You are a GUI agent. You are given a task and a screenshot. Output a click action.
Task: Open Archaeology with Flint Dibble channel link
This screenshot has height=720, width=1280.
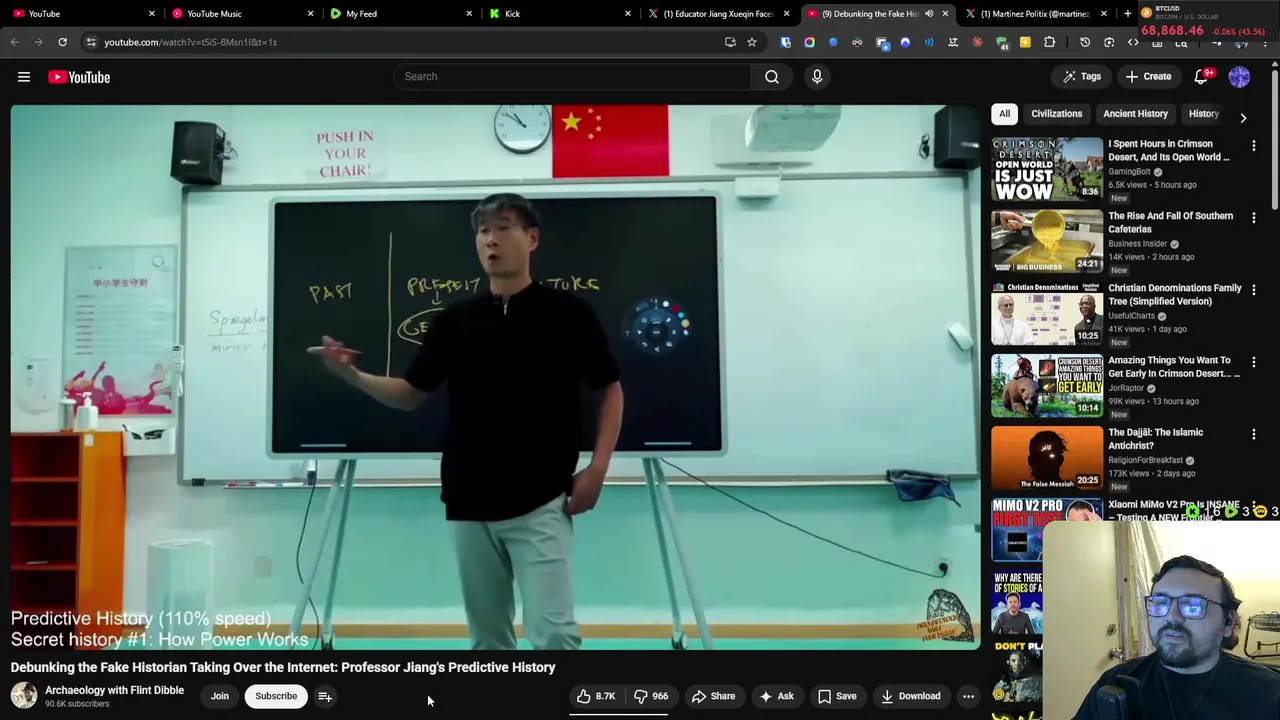[x=114, y=690]
